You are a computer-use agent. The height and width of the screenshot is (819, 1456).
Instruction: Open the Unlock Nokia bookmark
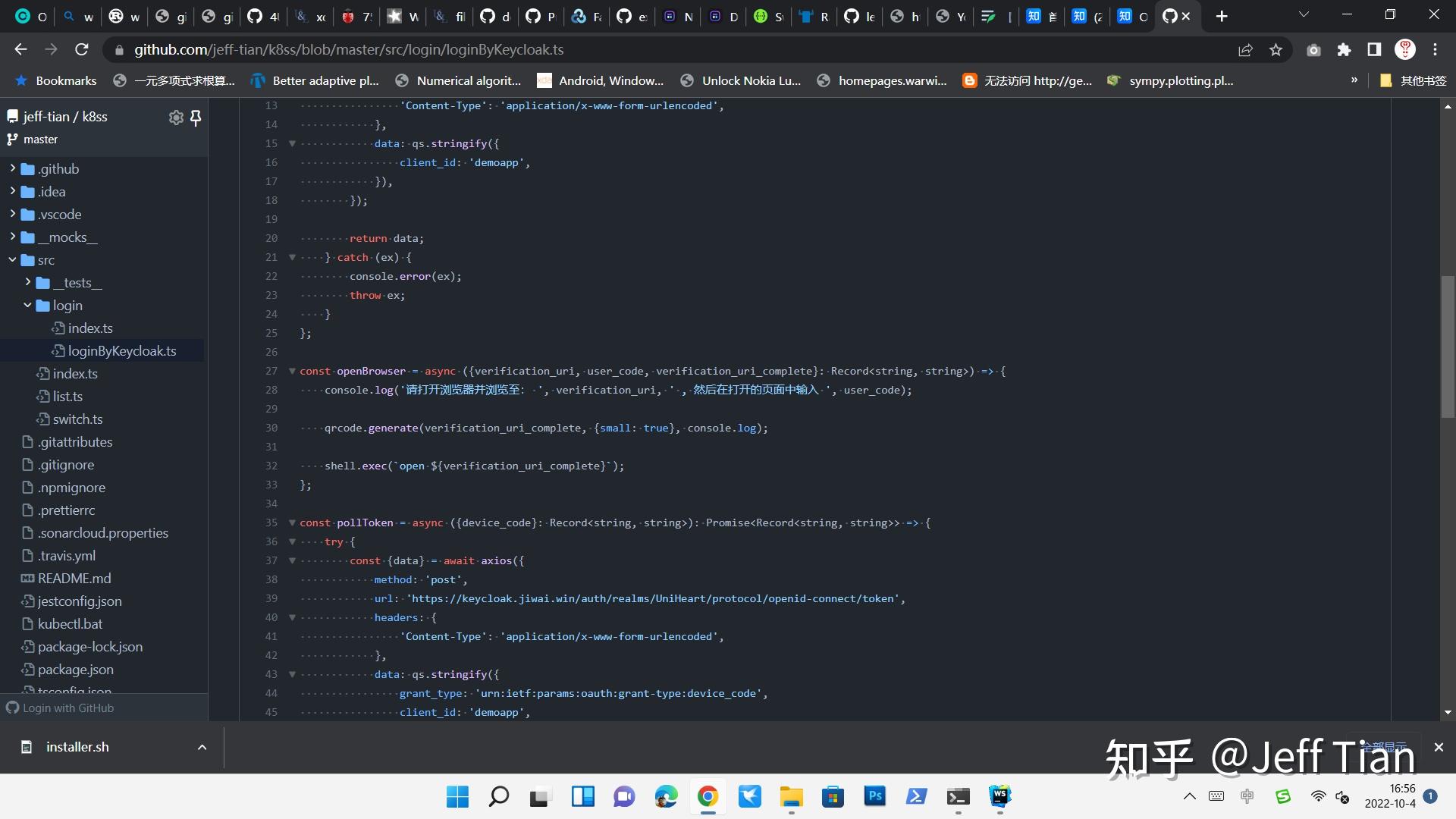(x=741, y=80)
